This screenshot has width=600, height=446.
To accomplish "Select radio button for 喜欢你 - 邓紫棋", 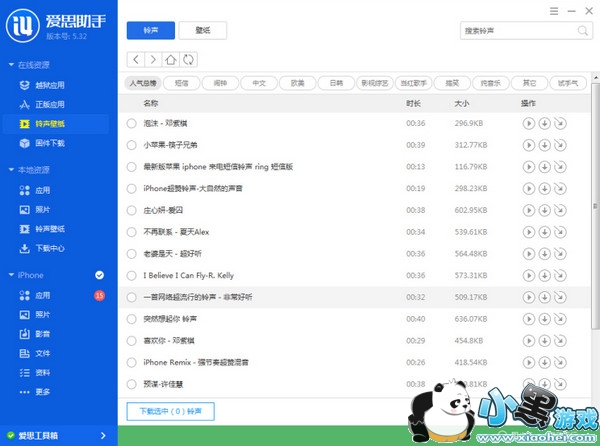I will (131, 341).
